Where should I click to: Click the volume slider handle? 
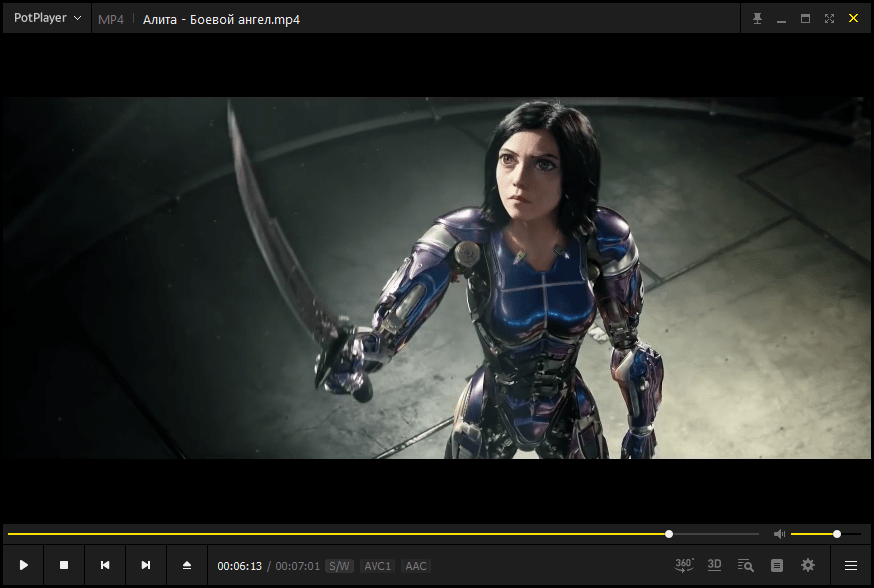[x=837, y=534]
